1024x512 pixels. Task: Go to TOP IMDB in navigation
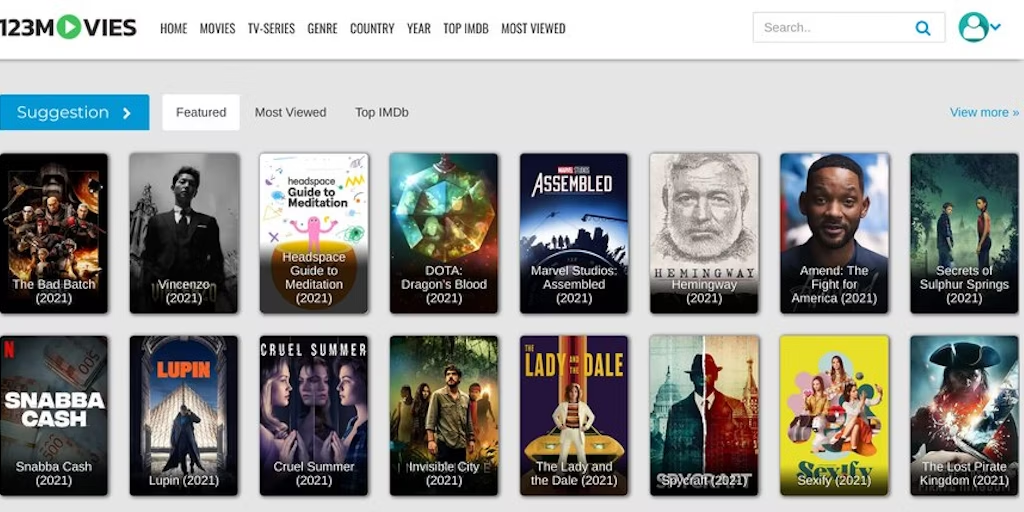click(x=466, y=29)
